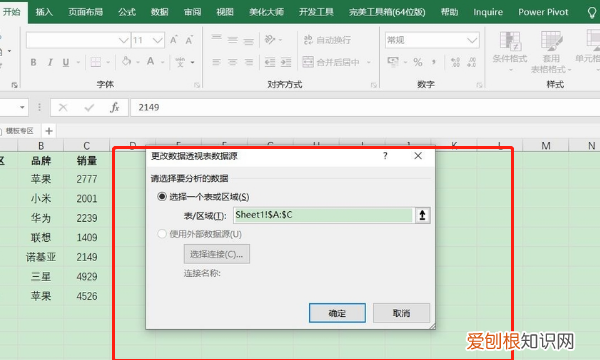Select column M header

pos(546,146)
